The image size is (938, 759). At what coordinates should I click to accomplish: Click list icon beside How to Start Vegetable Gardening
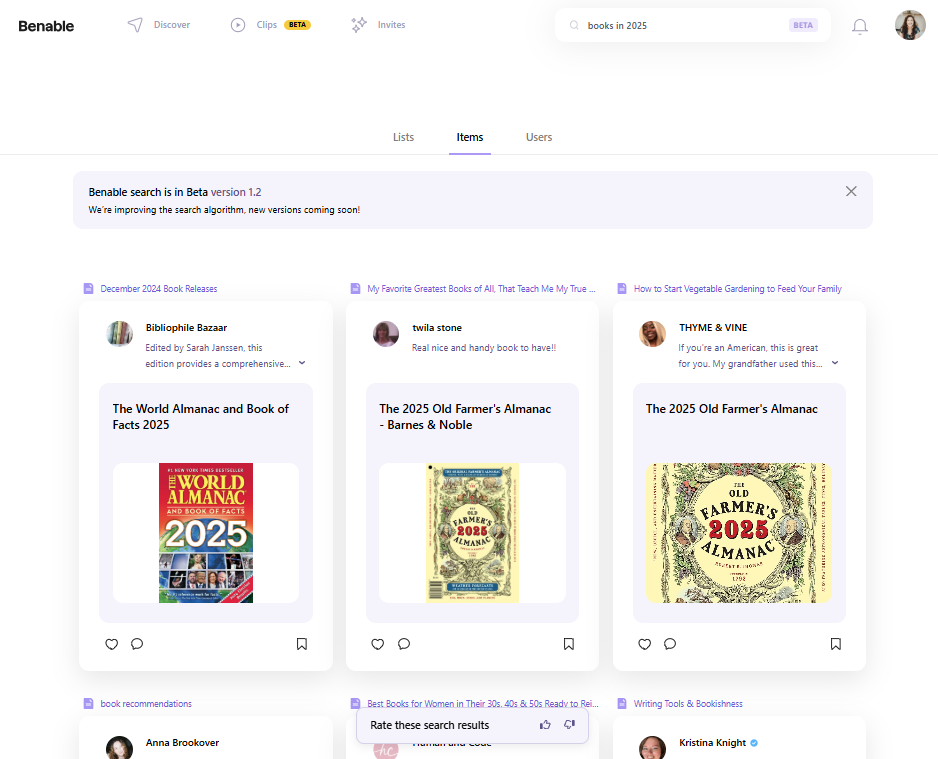click(x=622, y=288)
